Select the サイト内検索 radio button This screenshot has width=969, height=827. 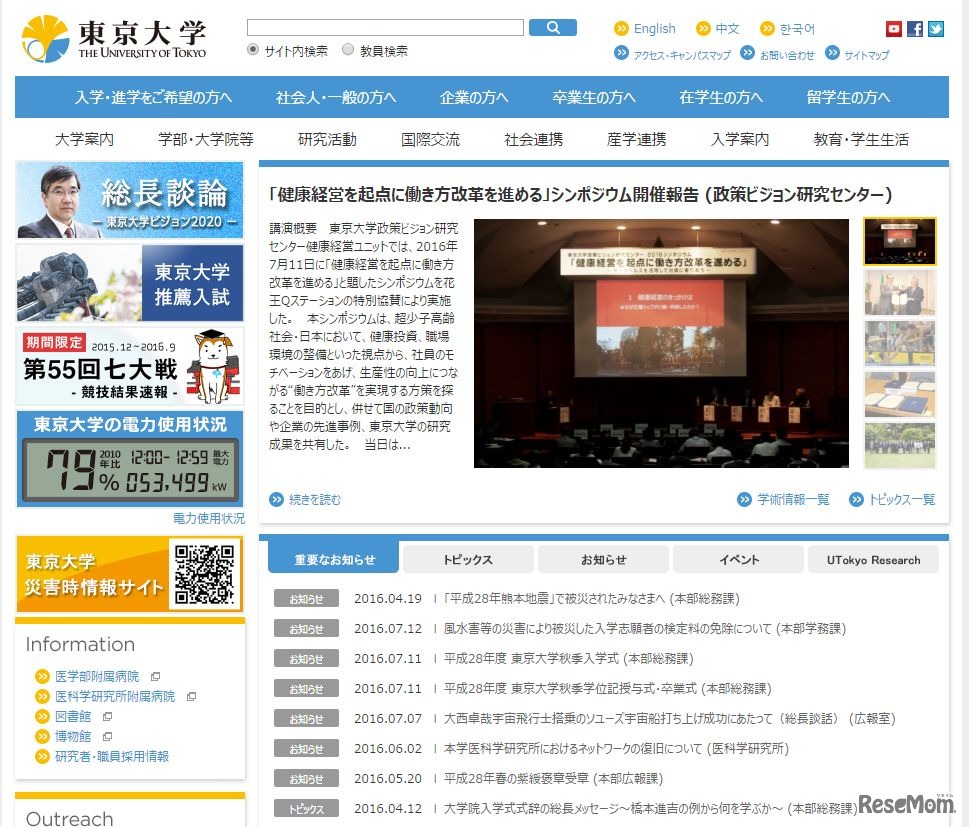coord(252,49)
